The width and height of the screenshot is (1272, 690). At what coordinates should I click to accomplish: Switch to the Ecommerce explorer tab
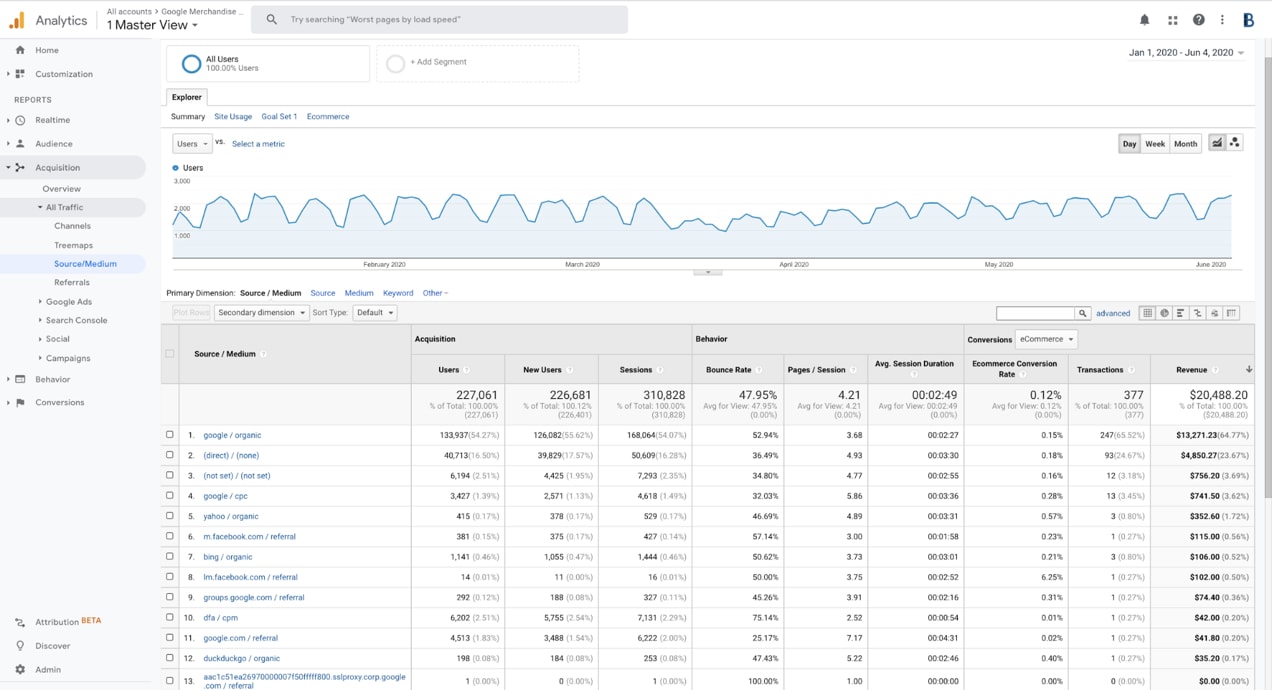(328, 116)
